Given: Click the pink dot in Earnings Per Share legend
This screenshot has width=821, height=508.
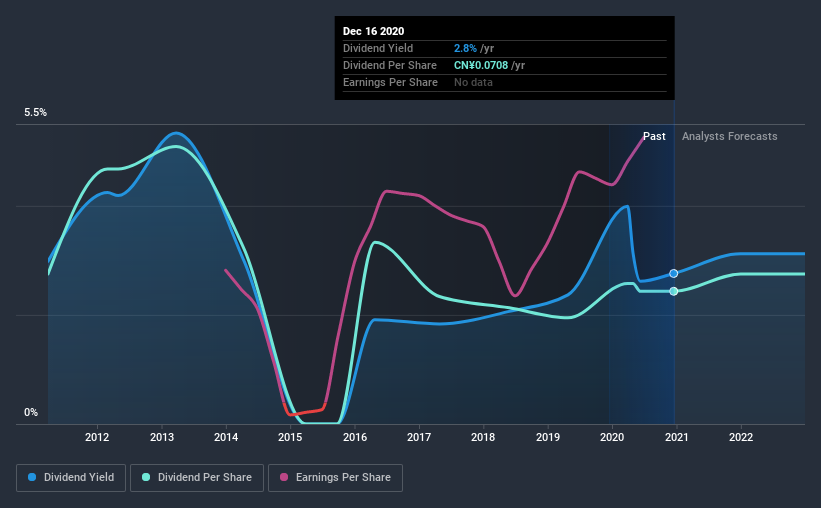Looking at the screenshot, I should point(284,477).
